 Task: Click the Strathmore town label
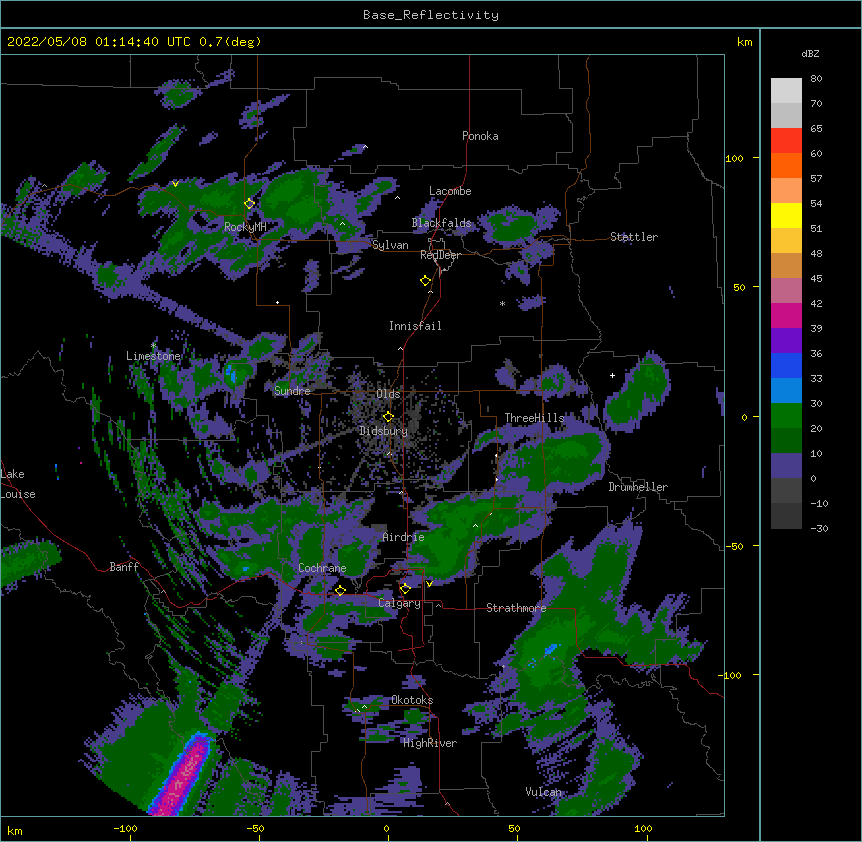coord(516,608)
